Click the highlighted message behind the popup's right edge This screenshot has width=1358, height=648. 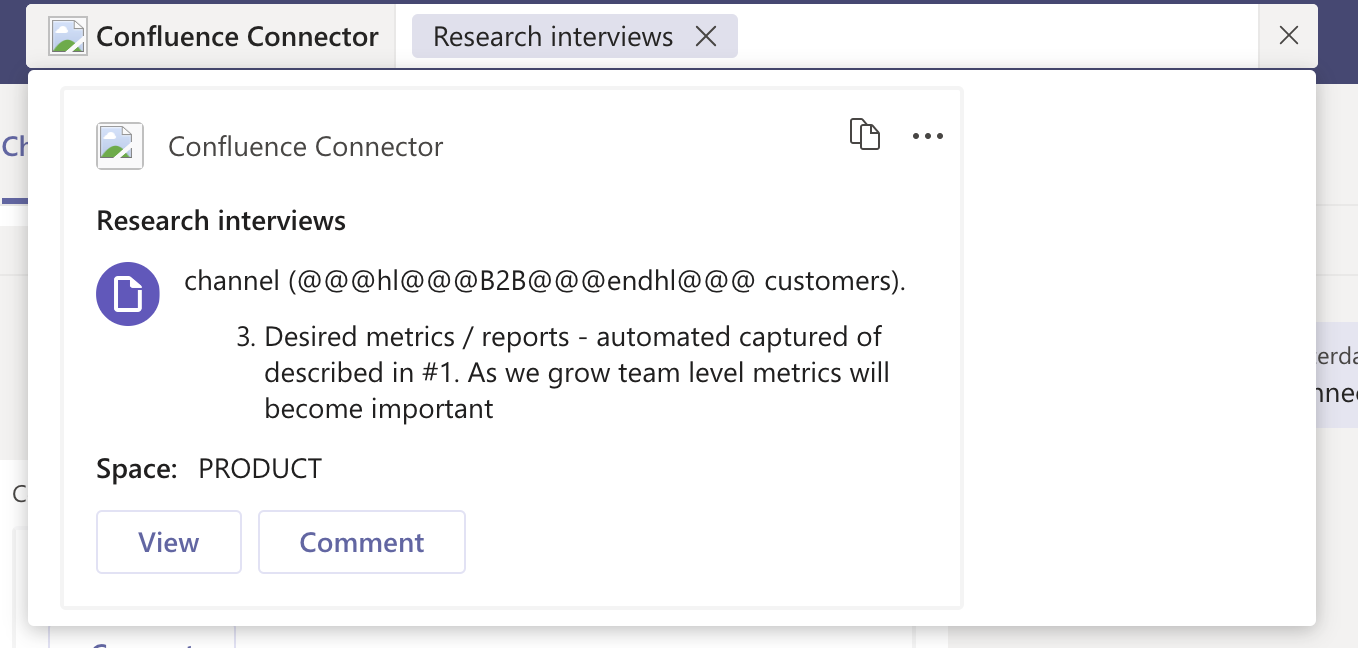tap(1337, 375)
